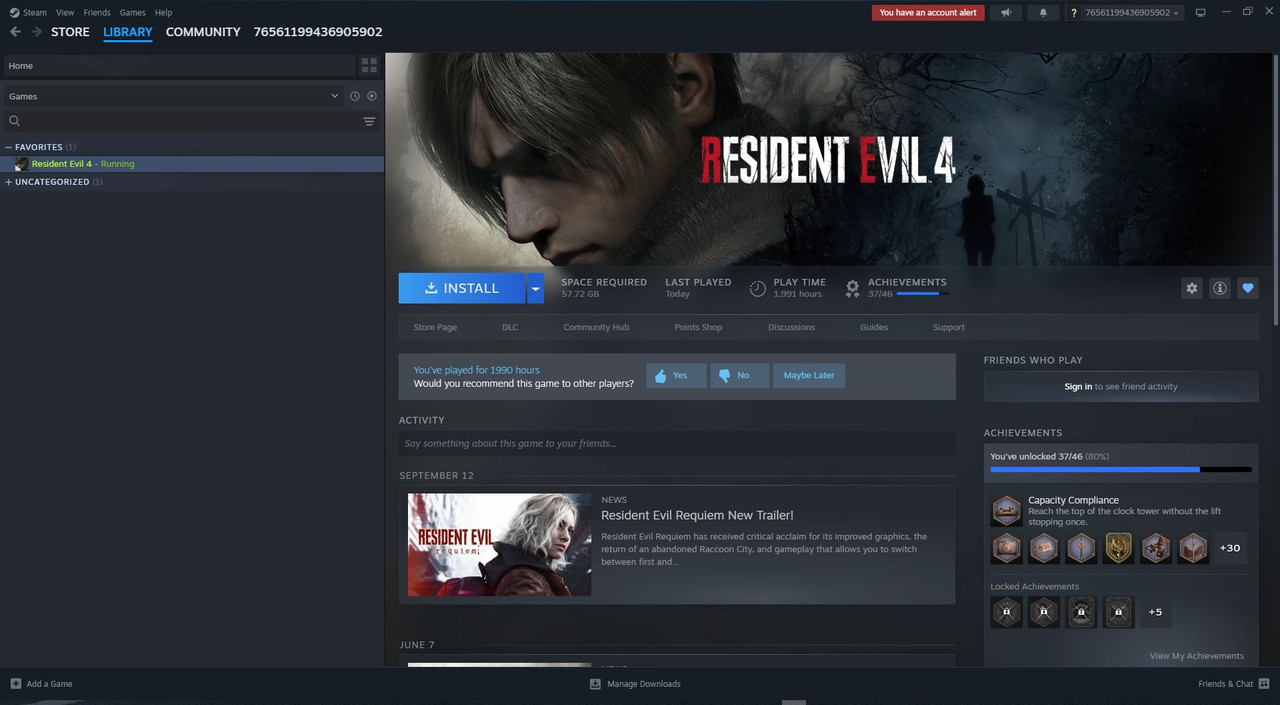Click the account alert red button

click(928, 13)
